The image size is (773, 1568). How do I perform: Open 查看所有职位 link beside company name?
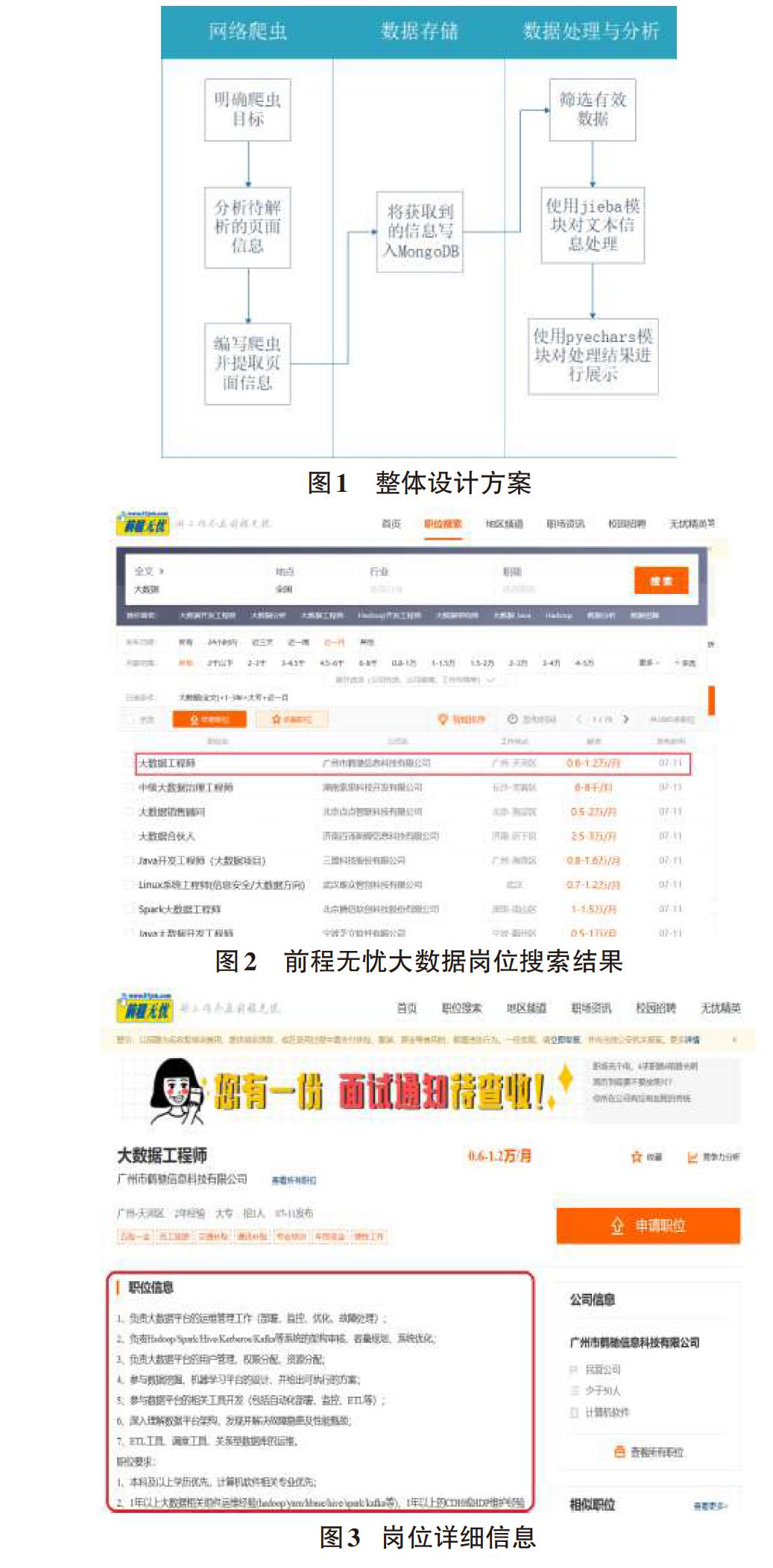point(294,1180)
